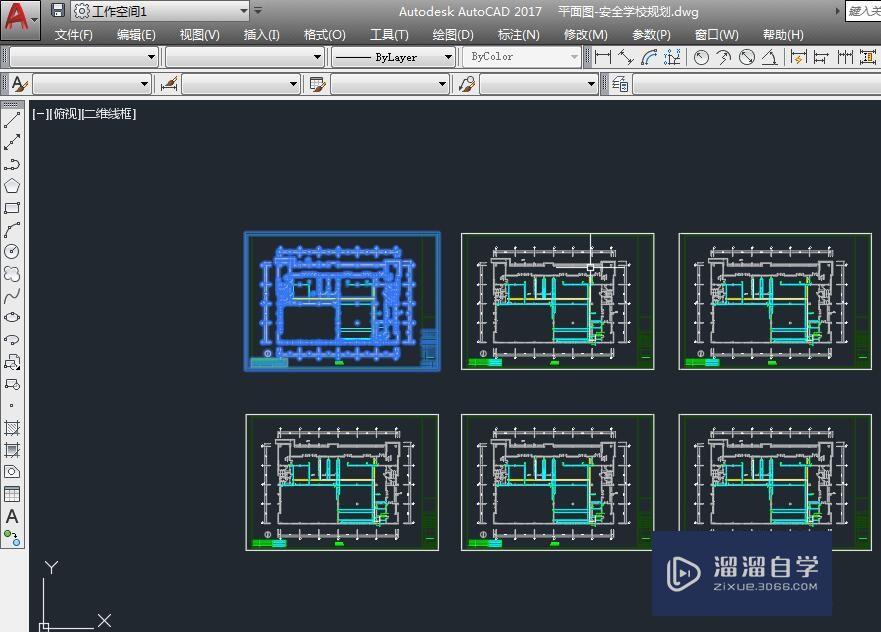Click the Make Block tool
Image resolution: width=881 pixels, height=632 pixels.
coord(12,384)
